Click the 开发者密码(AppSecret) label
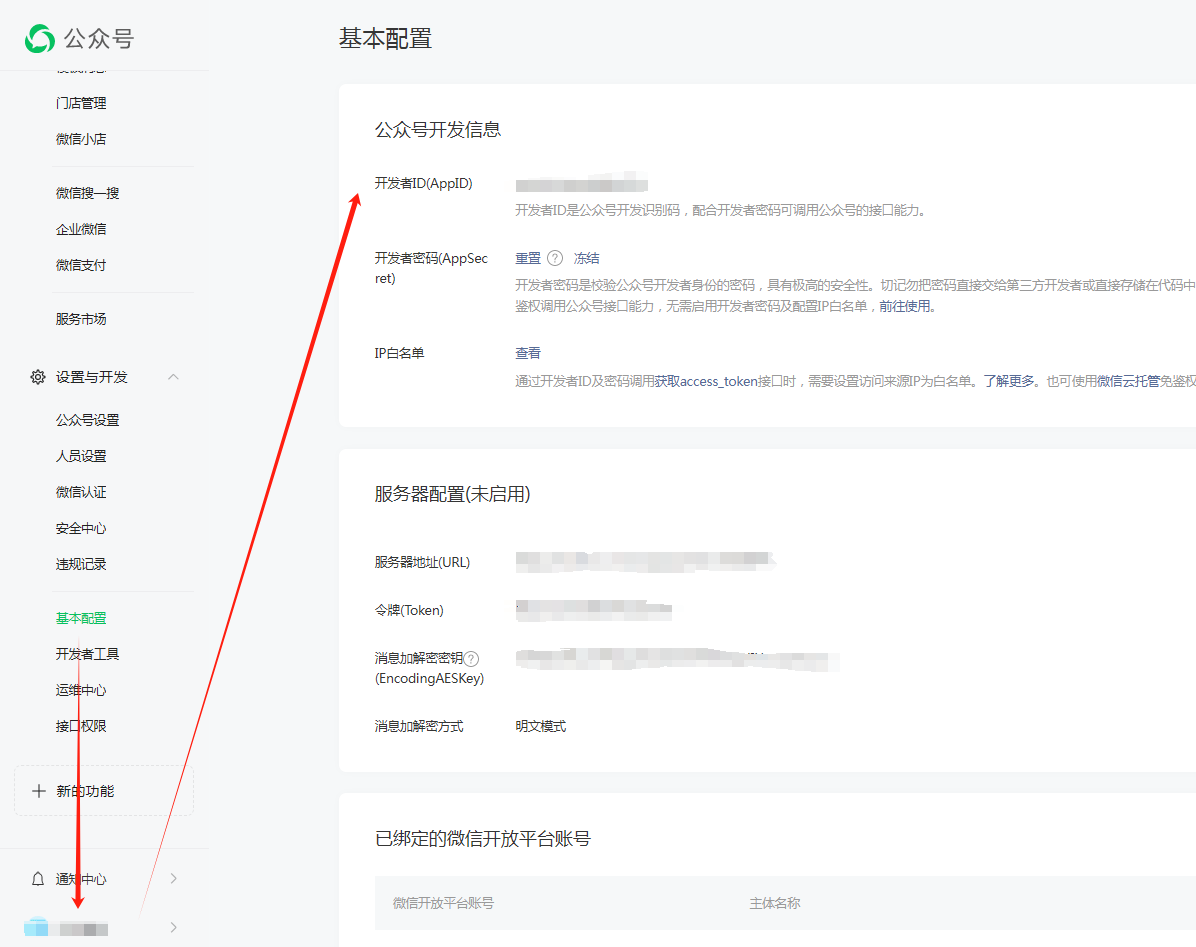This screenshot has height=947, width=1196. 431,268
